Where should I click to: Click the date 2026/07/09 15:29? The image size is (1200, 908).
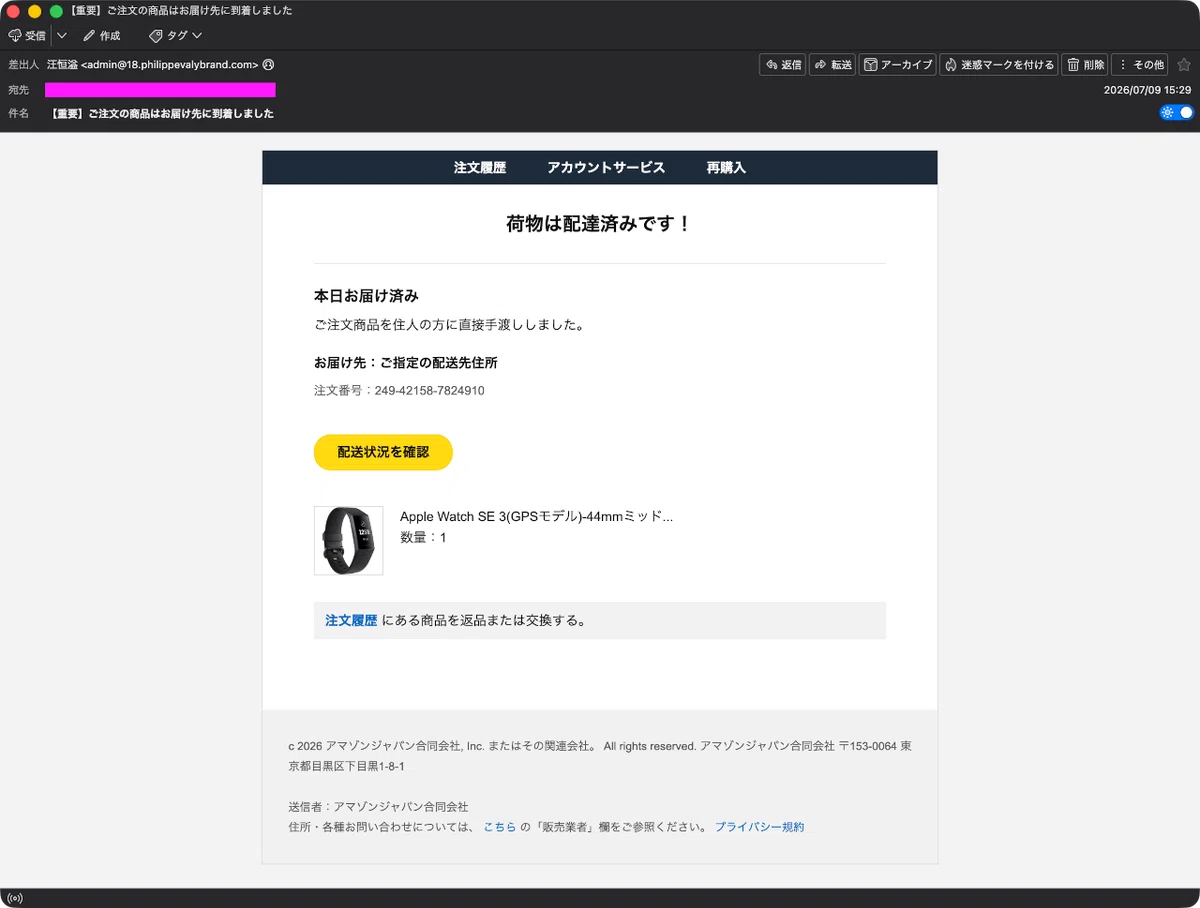1147,90
